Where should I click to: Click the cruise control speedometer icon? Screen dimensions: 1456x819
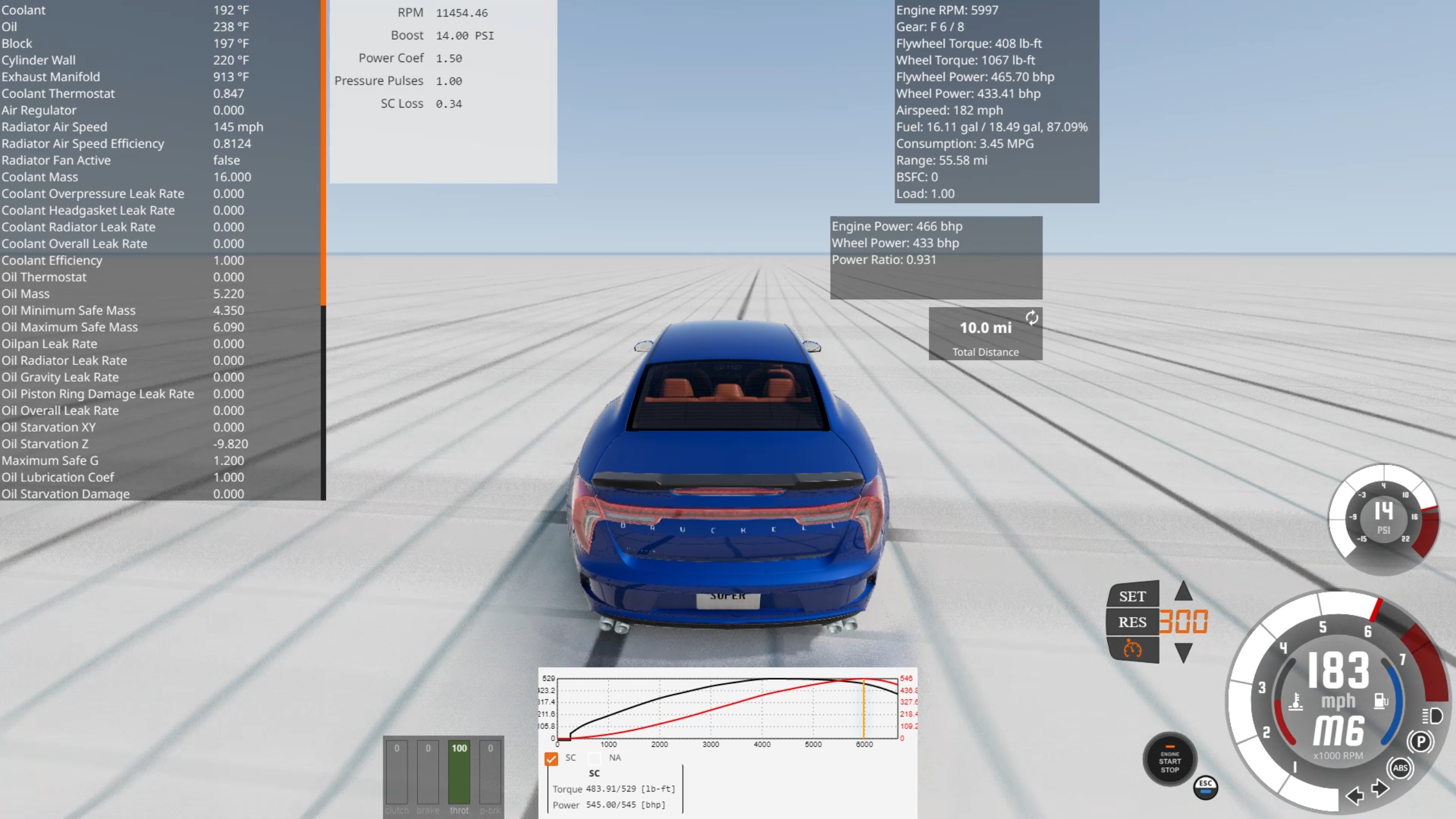click(1132, 649)
